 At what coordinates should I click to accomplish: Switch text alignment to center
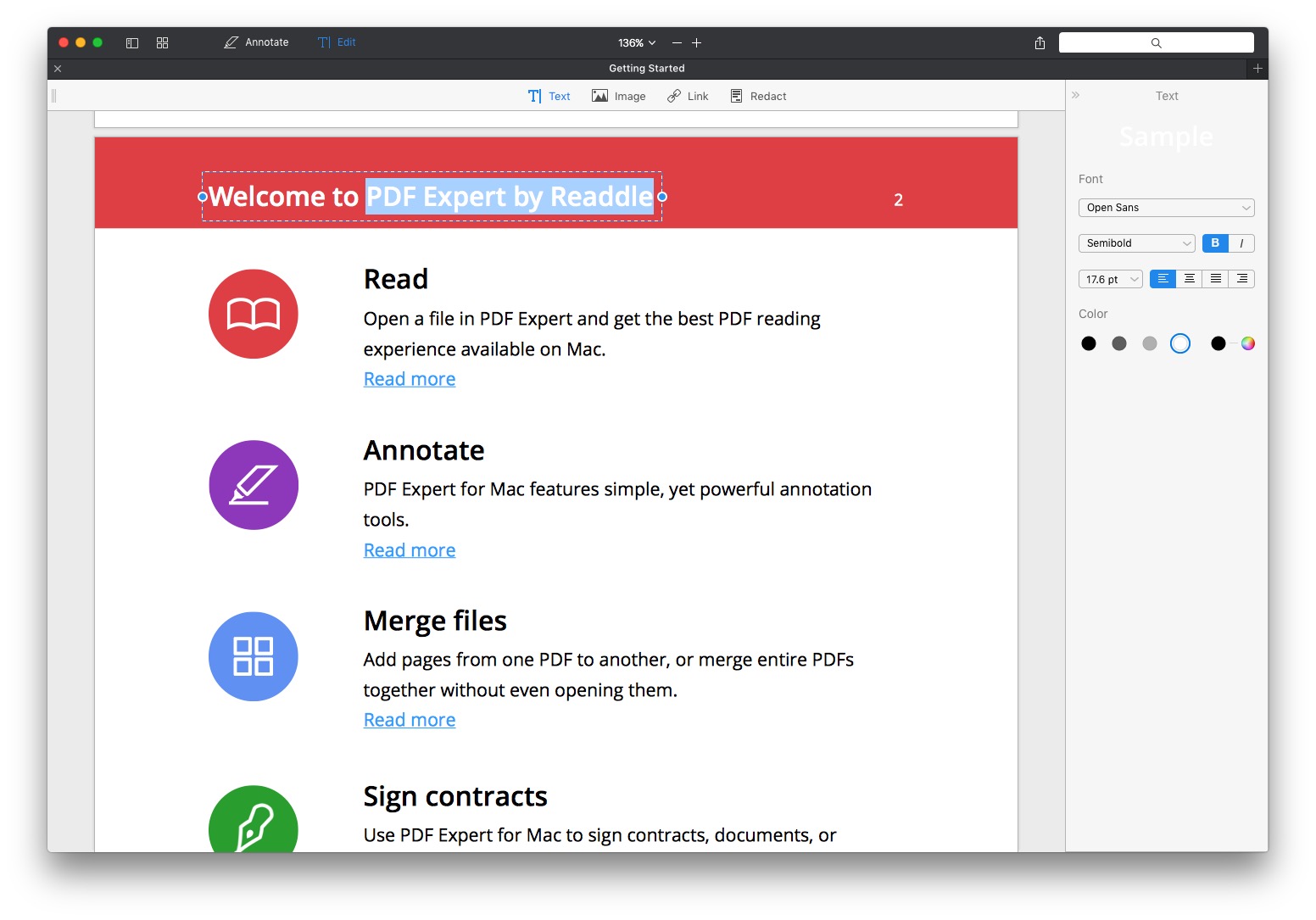[x=1189, y=278]
